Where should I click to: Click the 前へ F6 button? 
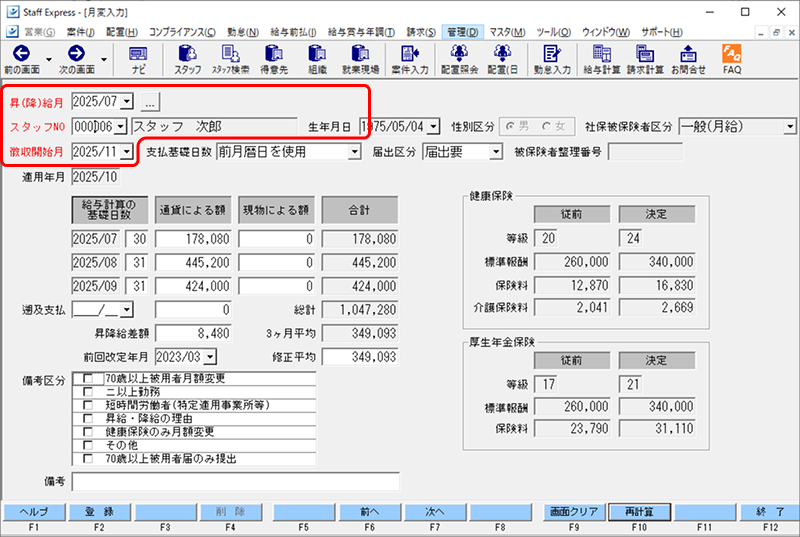[370, 512]
